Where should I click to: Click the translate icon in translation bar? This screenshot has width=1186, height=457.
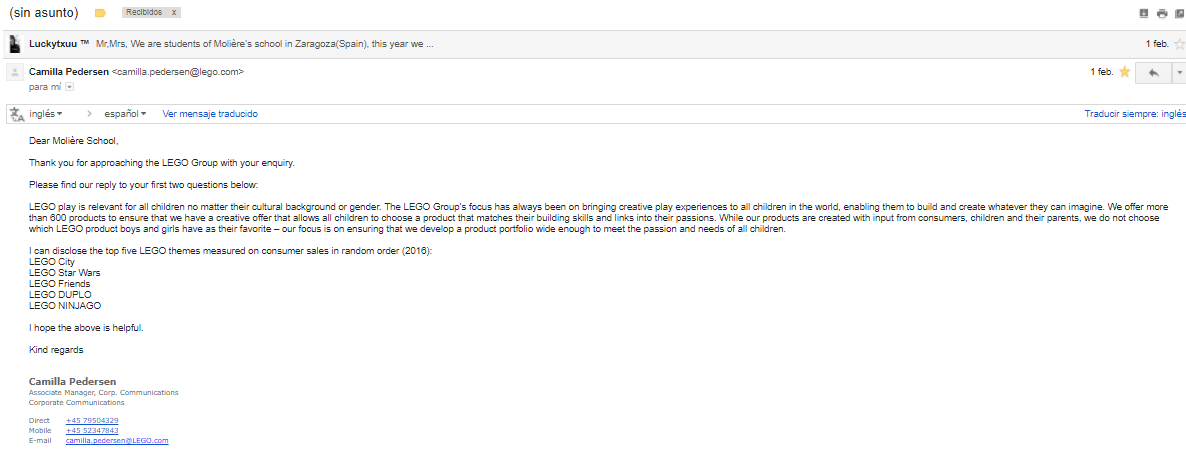(x=16, y=114)
